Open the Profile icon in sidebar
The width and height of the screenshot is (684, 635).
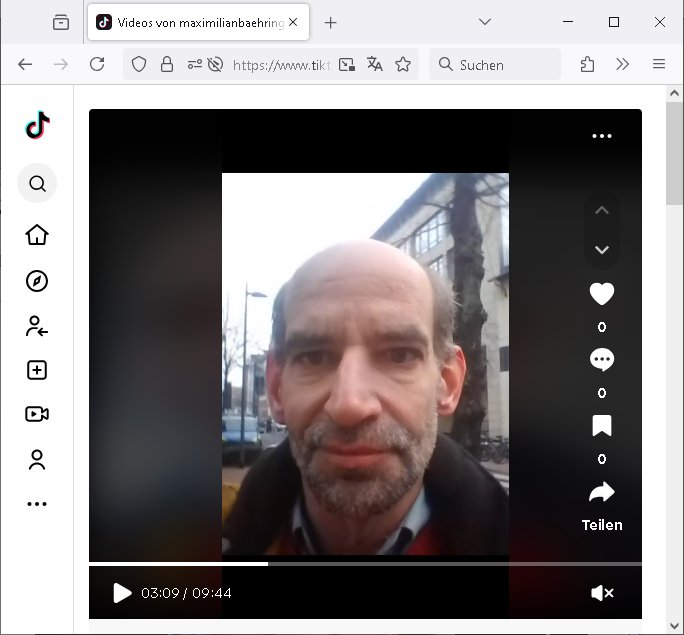pos(37,460)
